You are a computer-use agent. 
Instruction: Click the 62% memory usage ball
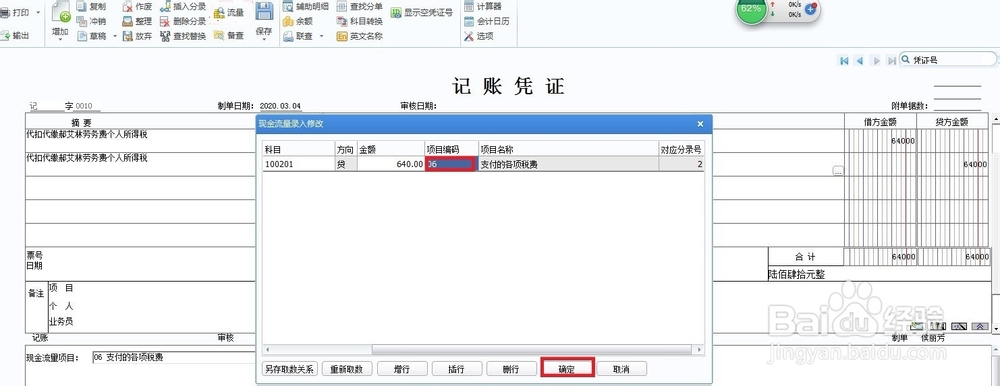click(751, 9)
